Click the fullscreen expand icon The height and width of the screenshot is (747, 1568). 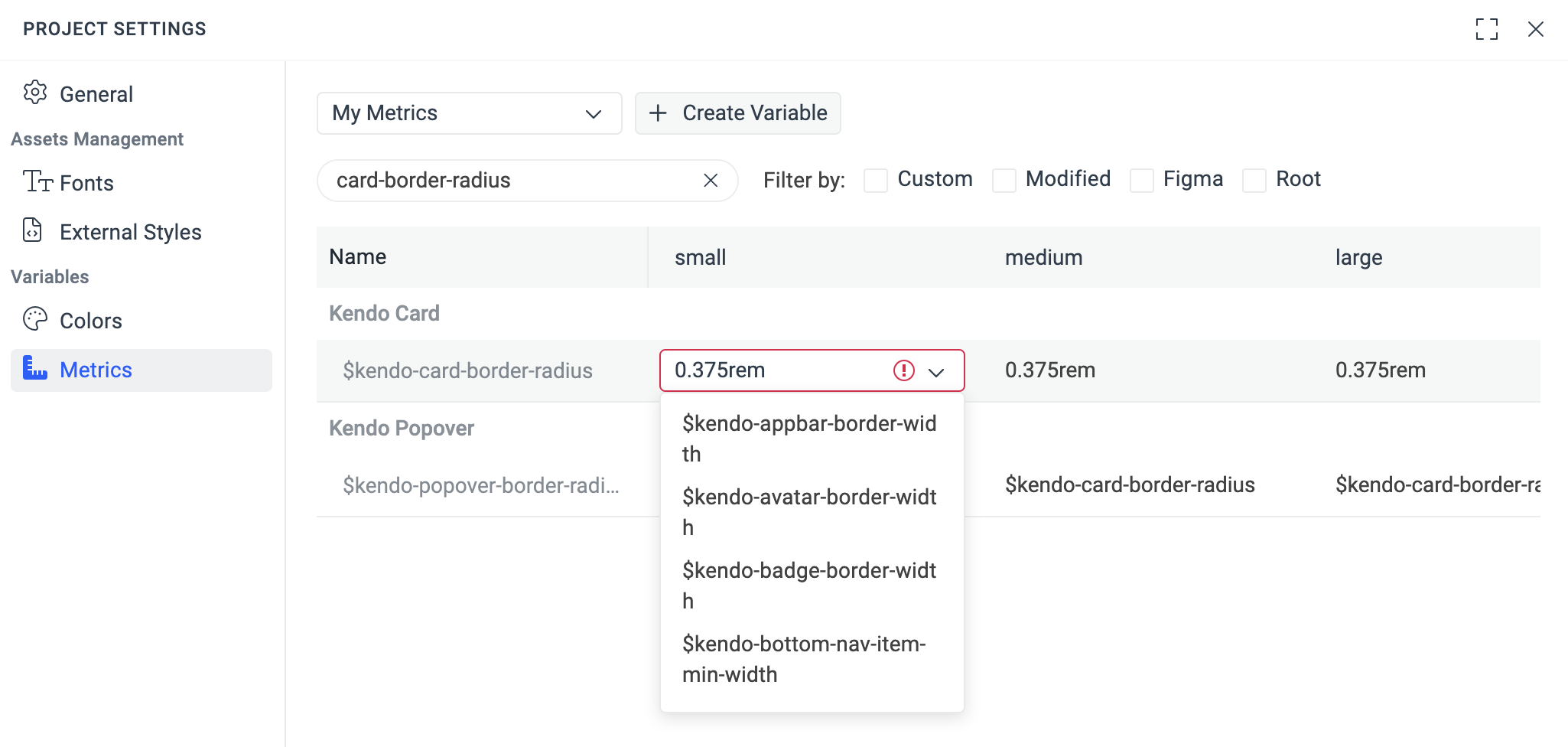tap(1487, 29)
